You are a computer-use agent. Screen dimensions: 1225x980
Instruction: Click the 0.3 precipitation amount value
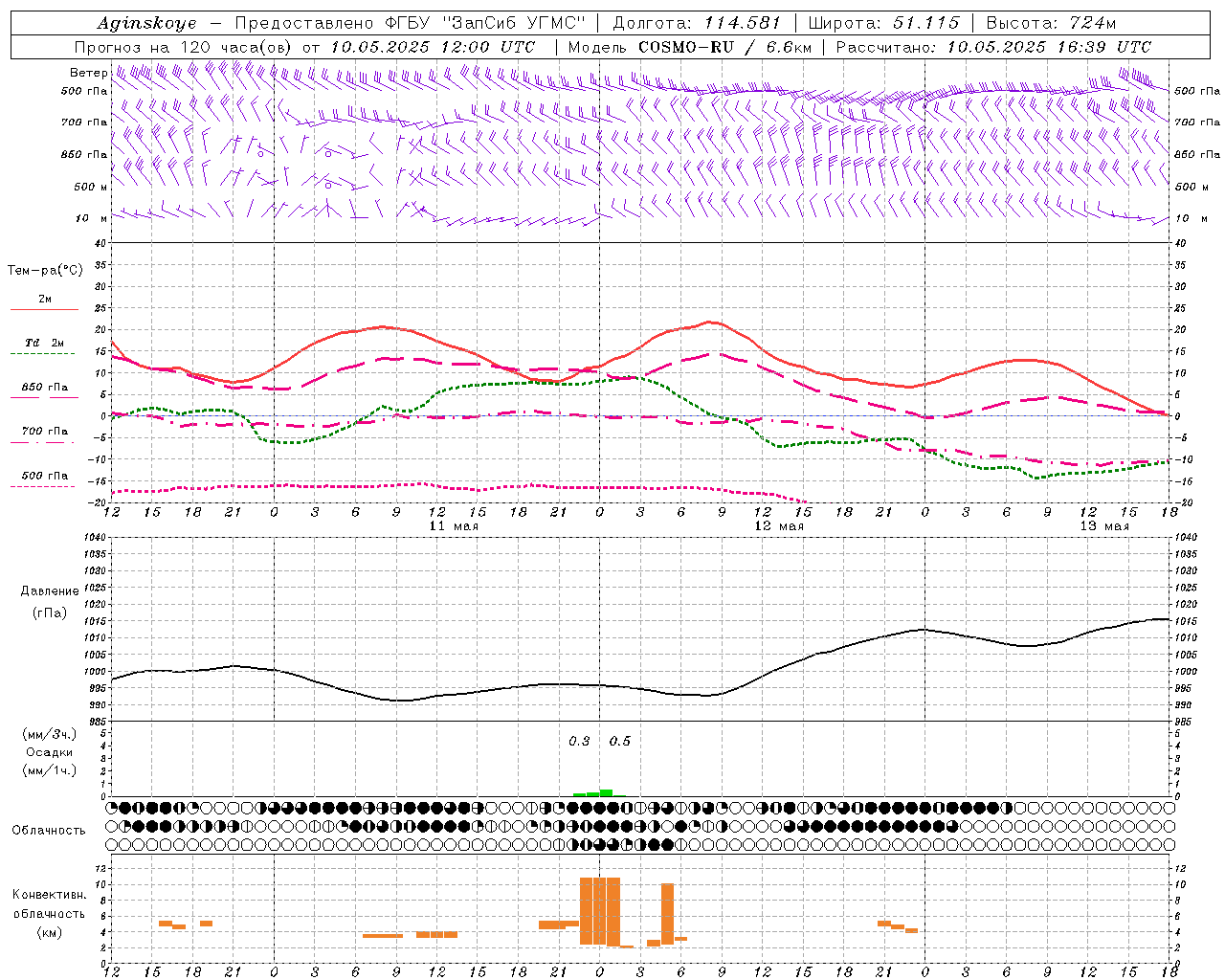point(579,742)
